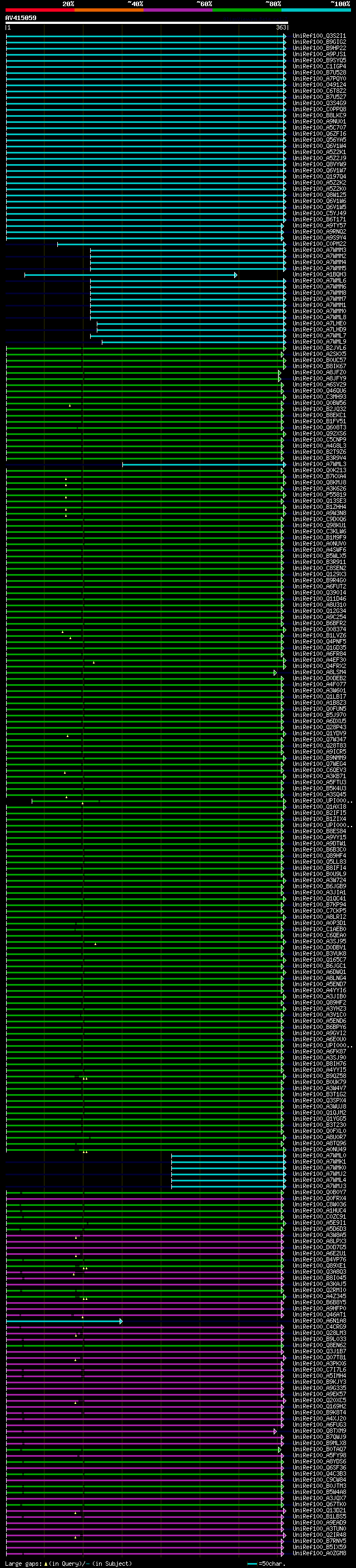Viewport: 356px width, 1568px height.
Task: Open hit UniRef100_B1LVZ6
Action: click(319, 635)
